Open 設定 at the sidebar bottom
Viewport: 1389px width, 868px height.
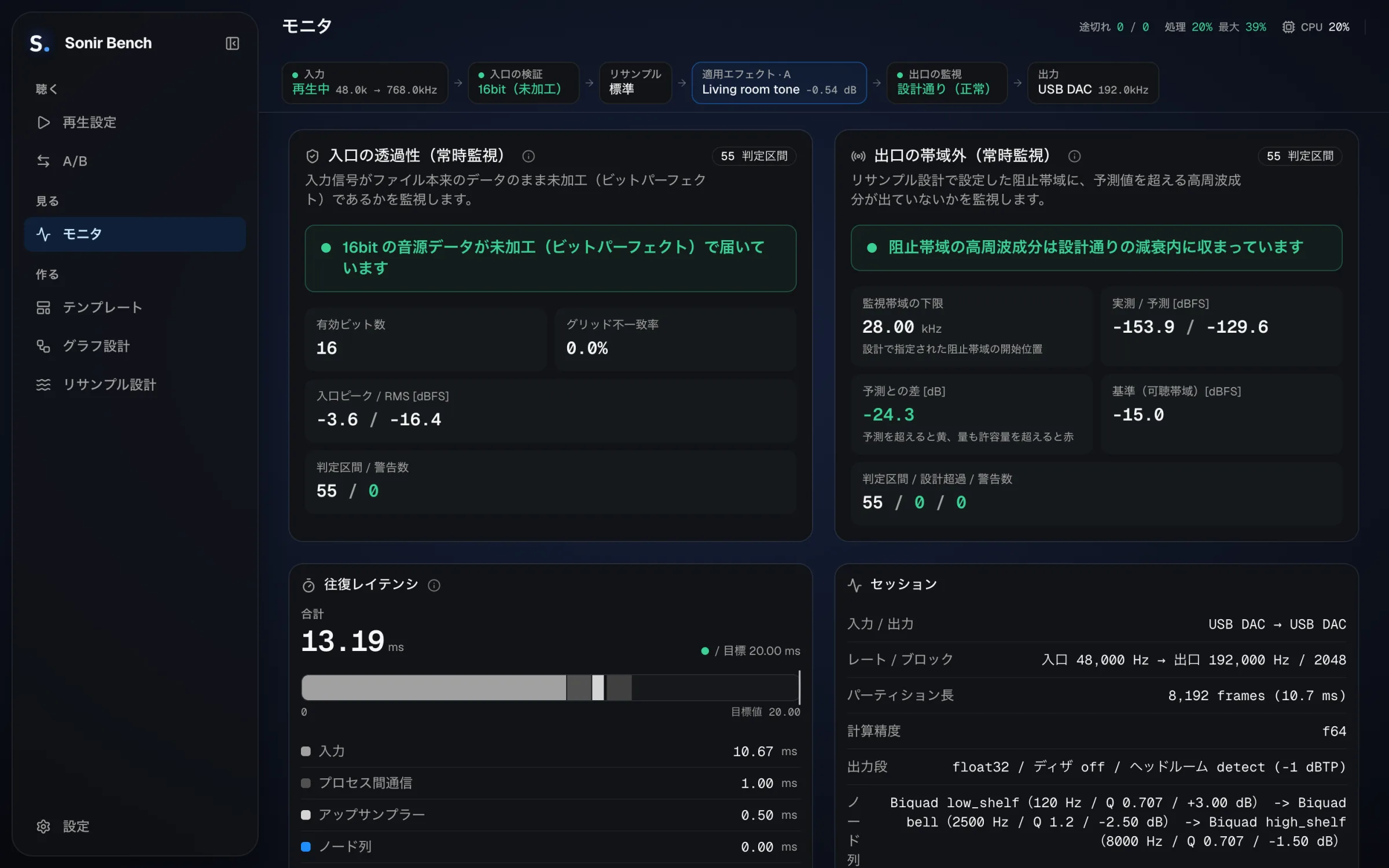[135, 826]
